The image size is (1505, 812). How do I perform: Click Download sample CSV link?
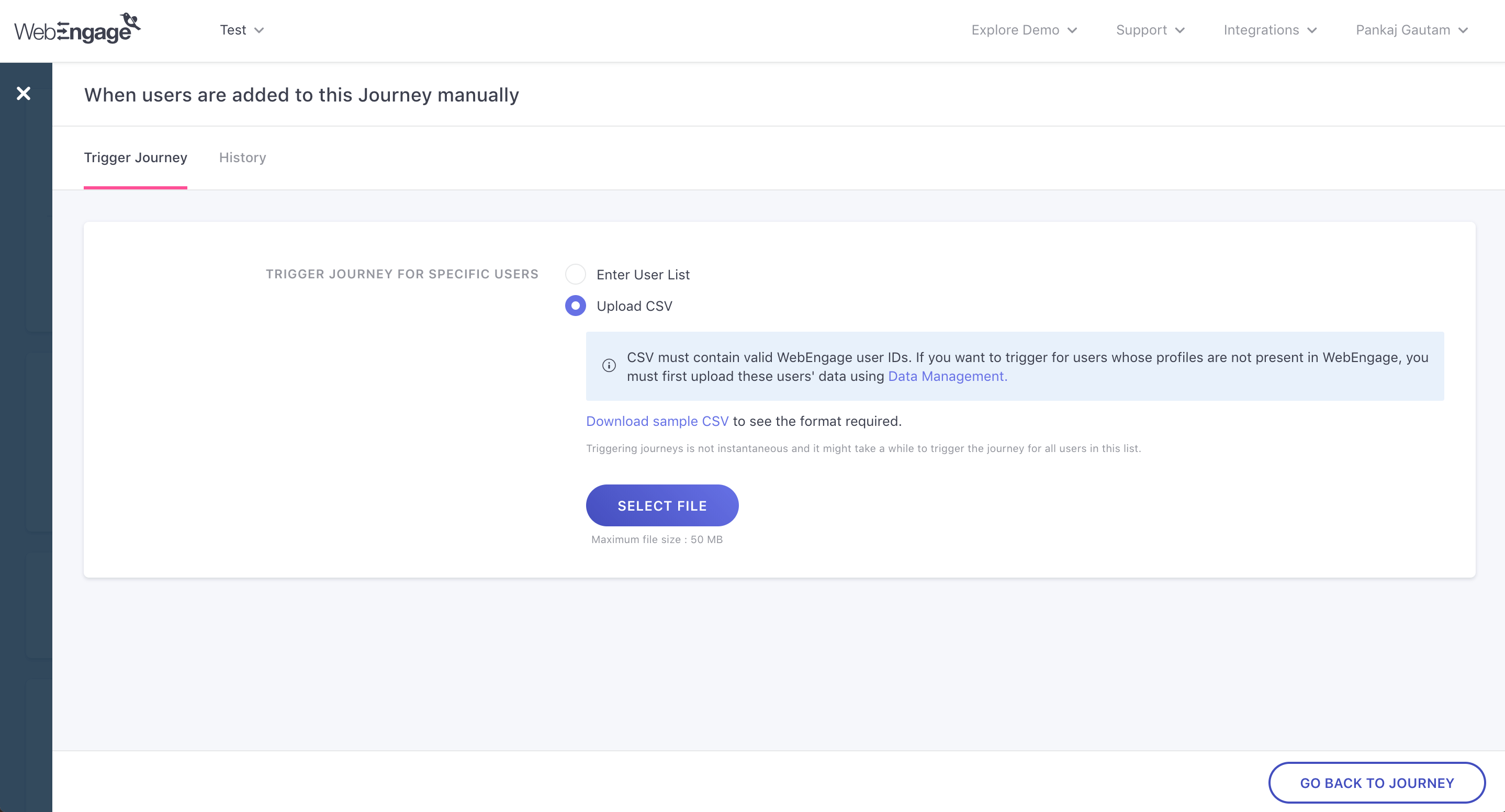(x=657, y=421)
